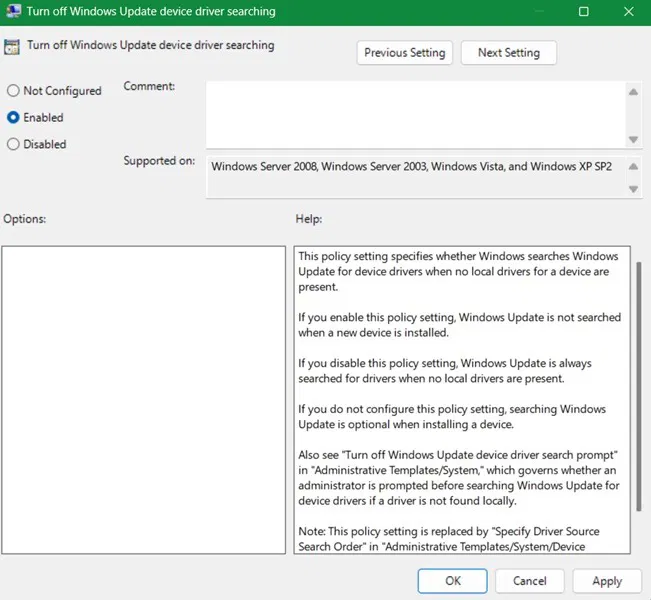
Task: Click the Comment: label
Action: (149, 86)
